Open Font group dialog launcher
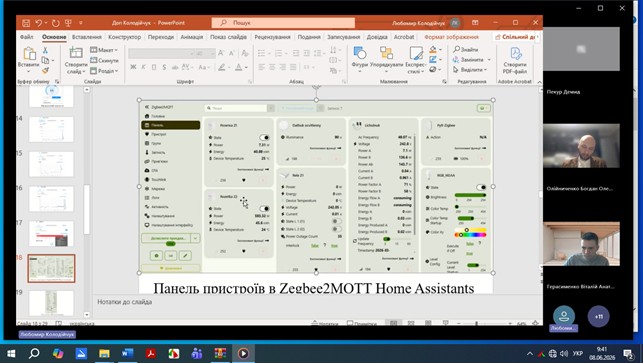The width and height of the screenshot is (643, 363). [250, 82]
